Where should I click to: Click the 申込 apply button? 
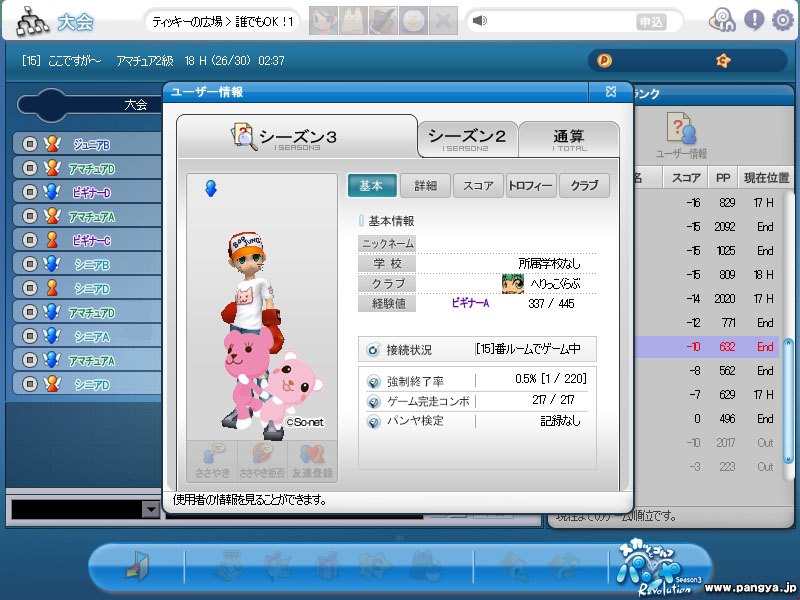point(652,21)
